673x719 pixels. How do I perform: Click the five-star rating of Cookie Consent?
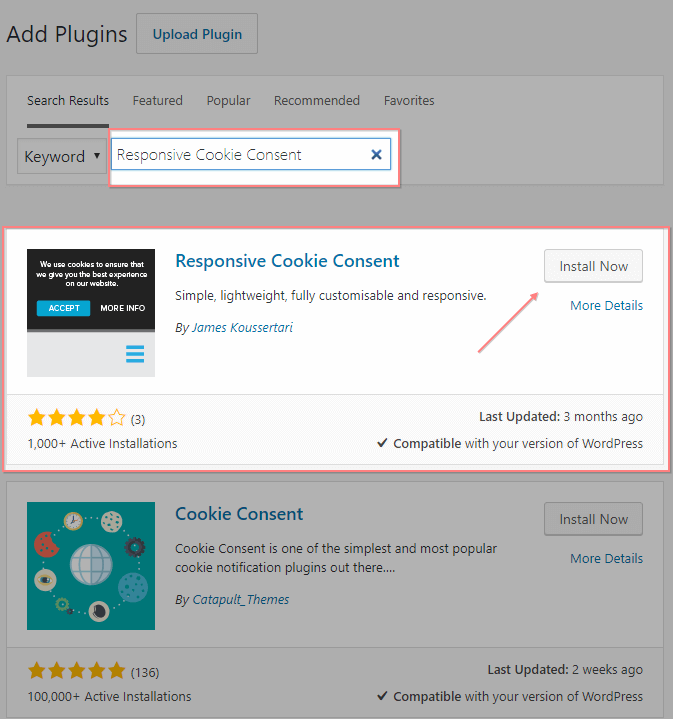point(77,671)
